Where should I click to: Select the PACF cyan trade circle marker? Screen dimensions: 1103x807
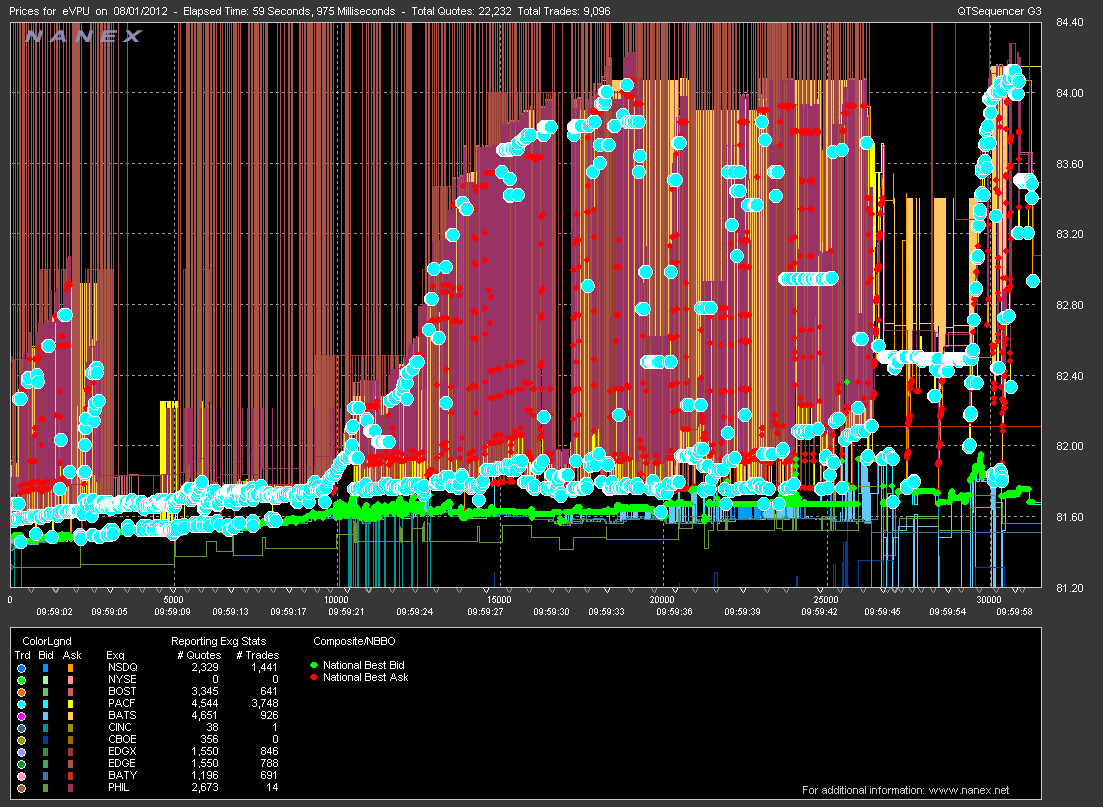click(x=21, y=704)
